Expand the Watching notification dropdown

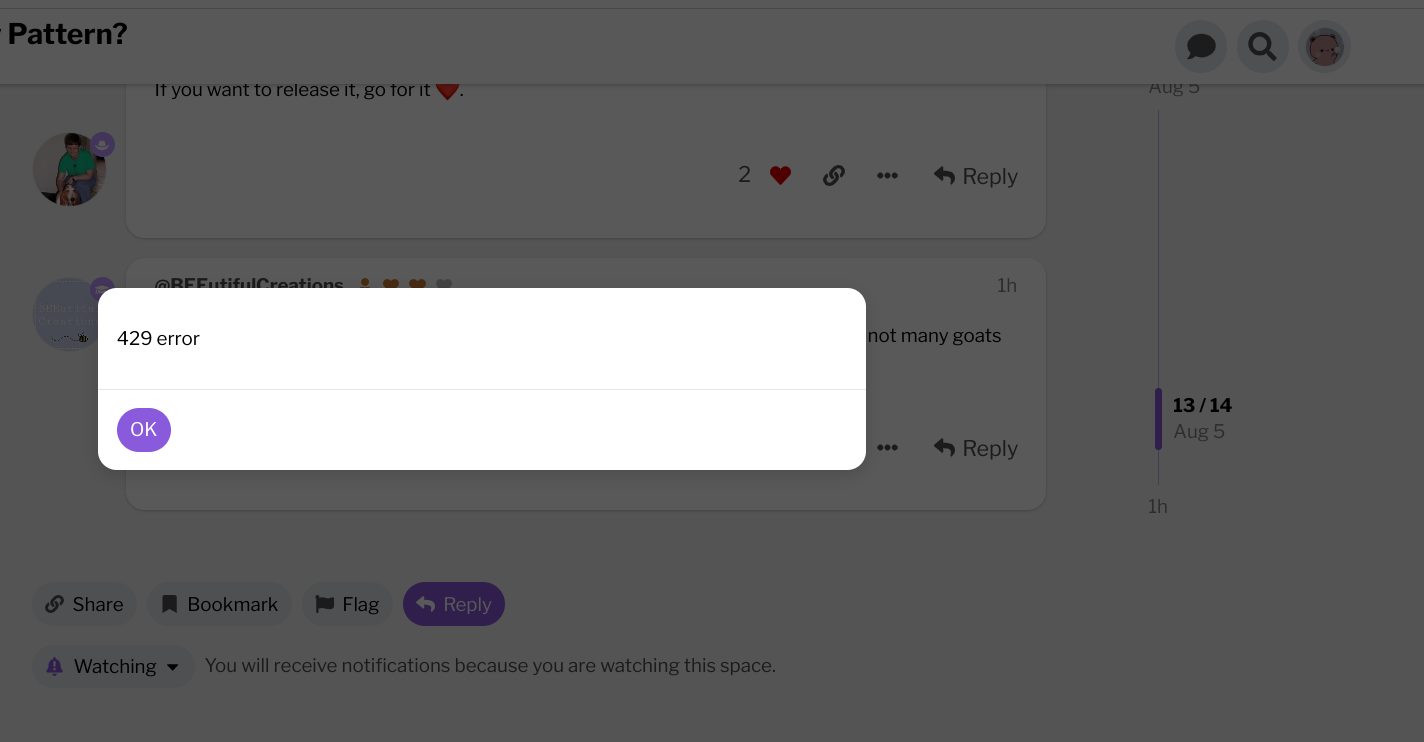tap(113, 666)
